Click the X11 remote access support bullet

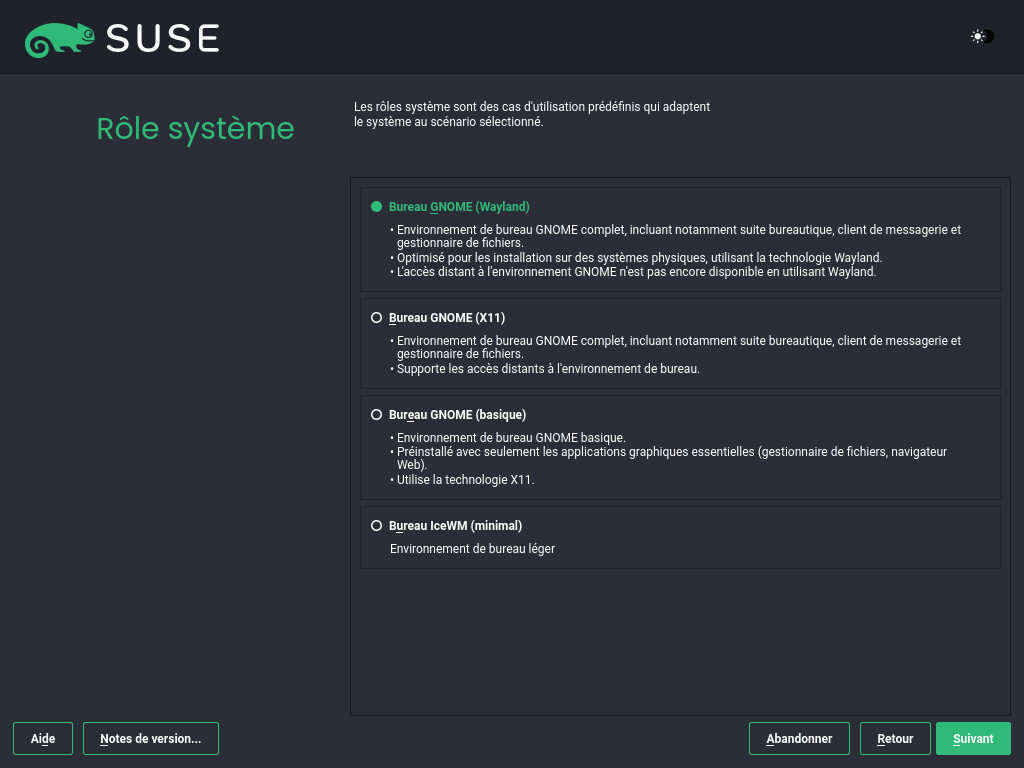coord(547,369)
